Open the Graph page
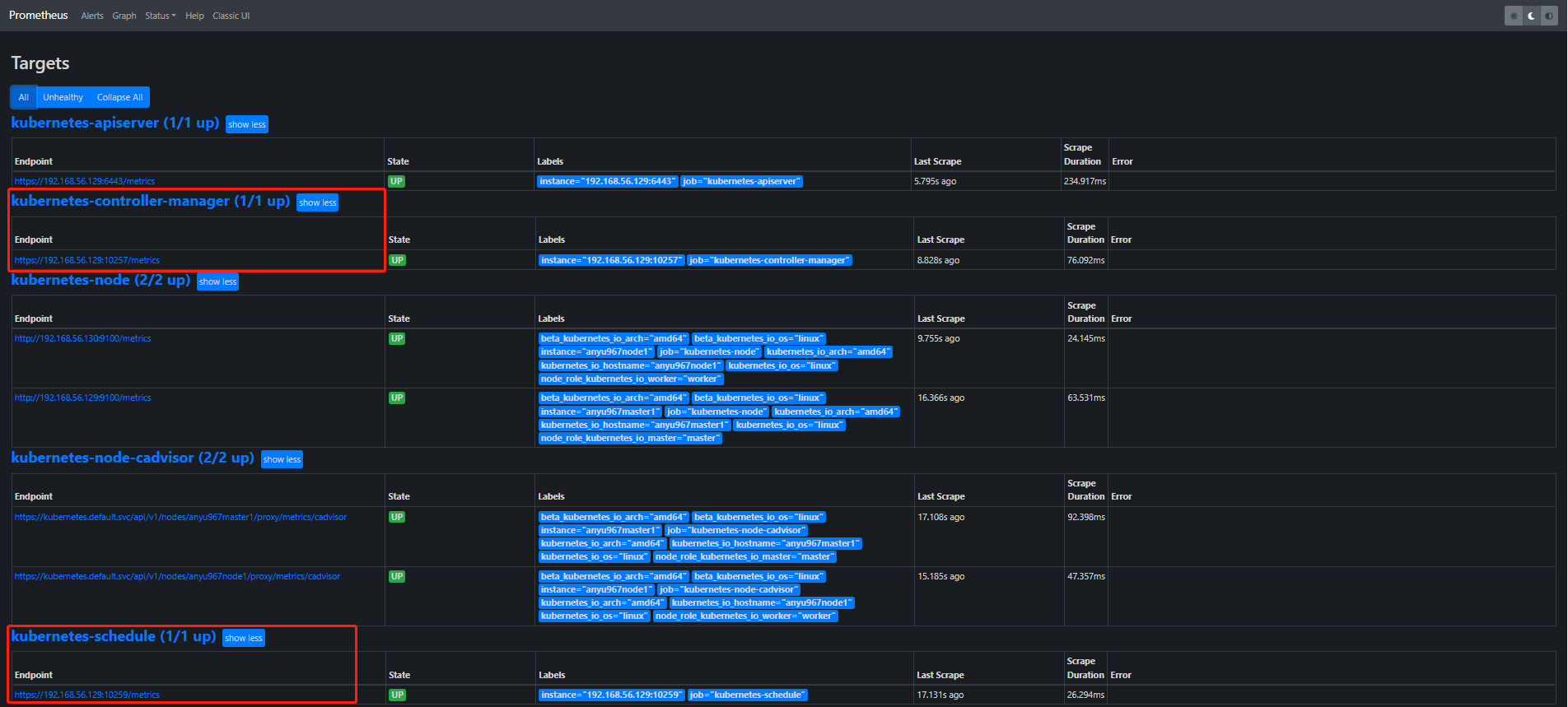The width and height of the screenshot is (1568, 707). tap(124, 16)
